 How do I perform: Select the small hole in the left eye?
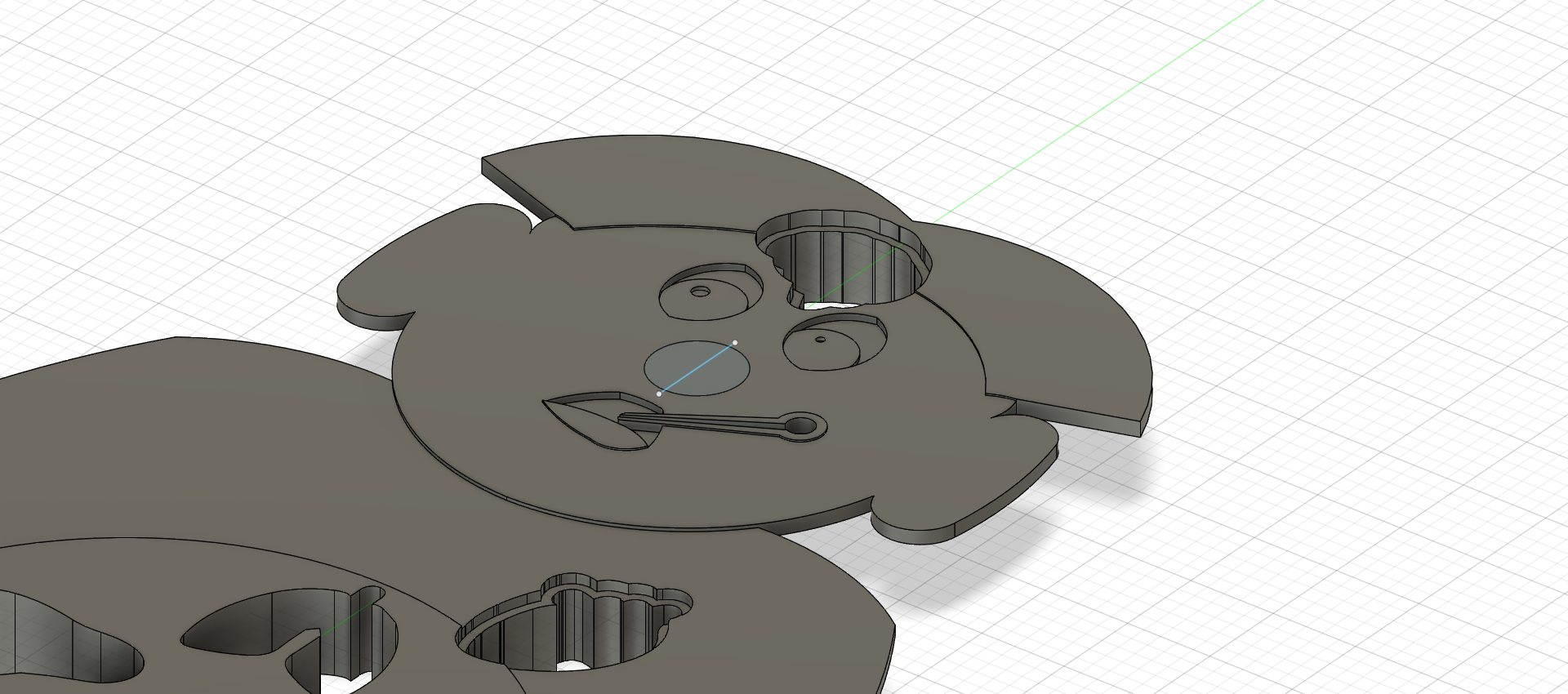tap(701, 291)
